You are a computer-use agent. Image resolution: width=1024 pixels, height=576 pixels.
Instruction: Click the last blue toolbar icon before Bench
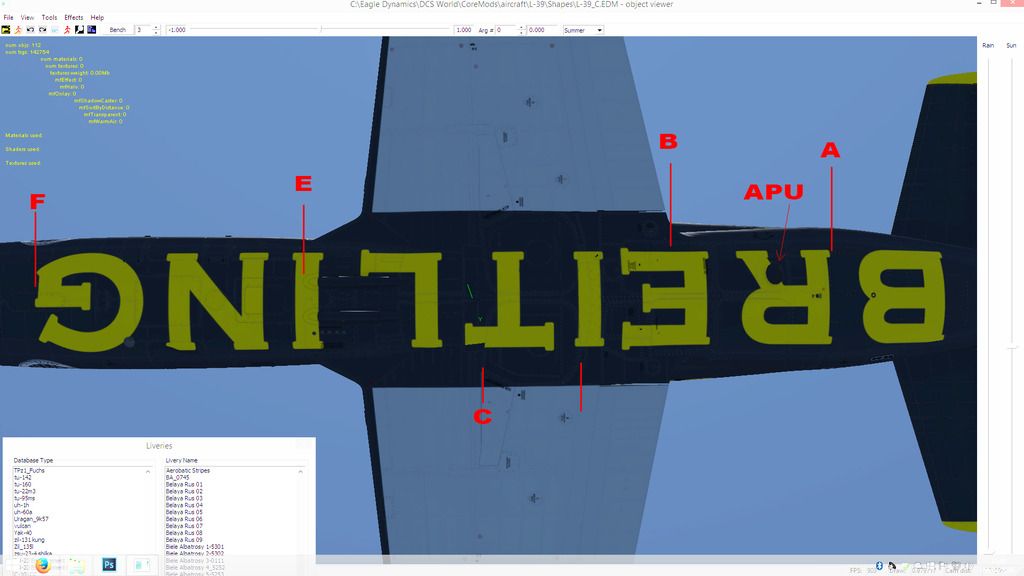coord(92,30)
